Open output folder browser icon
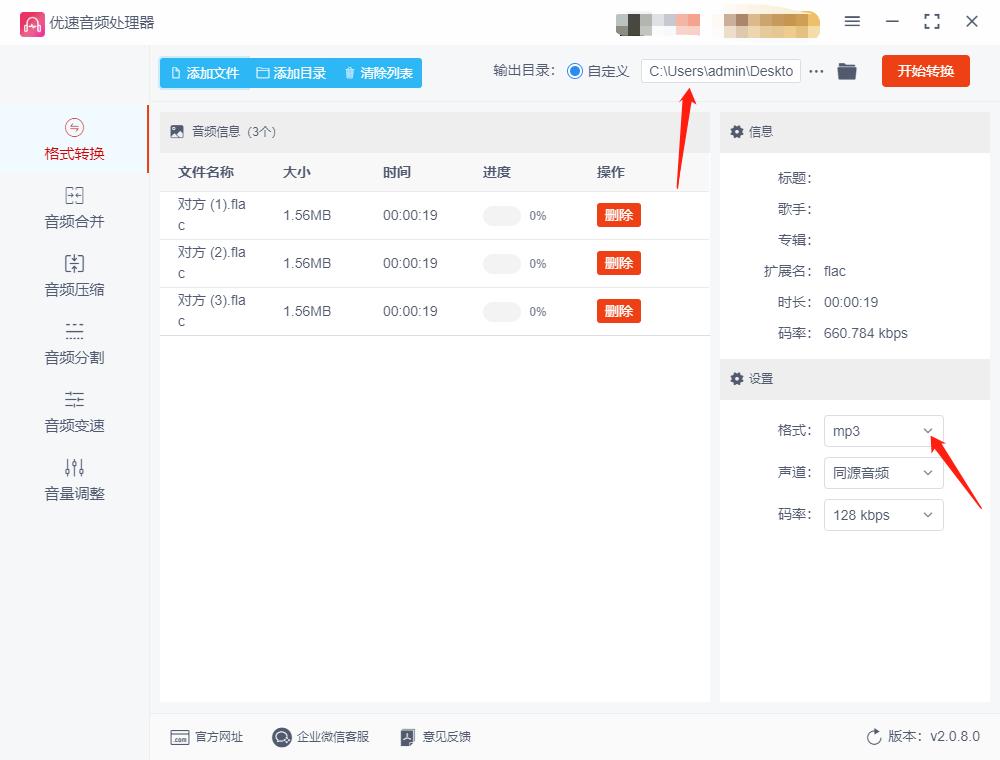The height and width of the screenshot is (760, 1000). pos(847,71)
